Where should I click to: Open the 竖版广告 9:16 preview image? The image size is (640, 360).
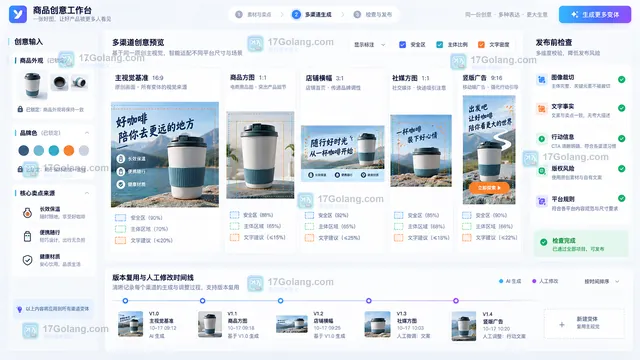tap(489, 150)
